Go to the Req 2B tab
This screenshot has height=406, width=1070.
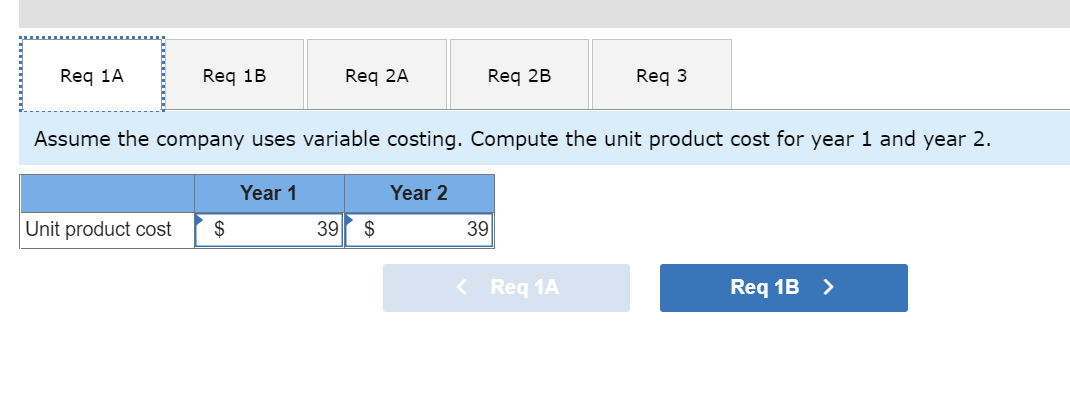tap(519, 75)
